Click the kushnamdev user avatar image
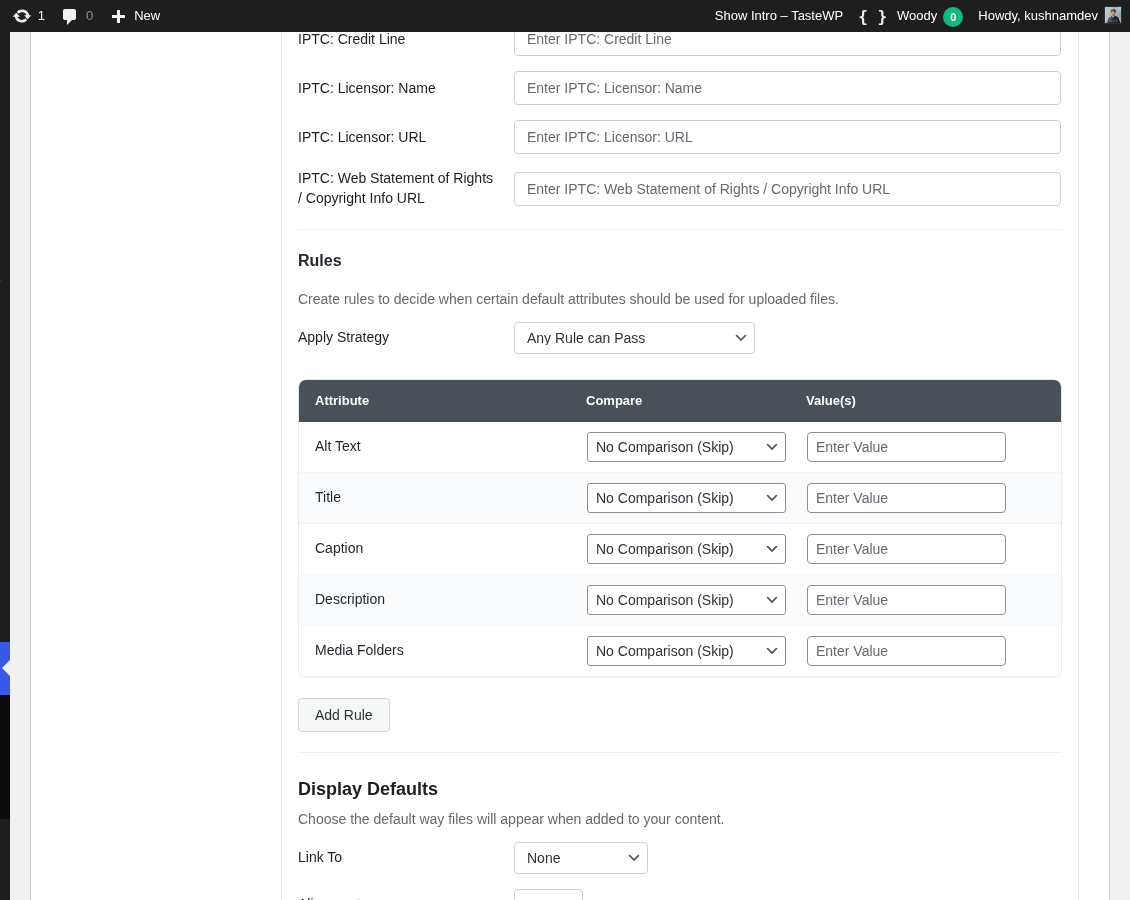Image resolution: width=1130 pixels, height=900 pixels. point(1112,15)
